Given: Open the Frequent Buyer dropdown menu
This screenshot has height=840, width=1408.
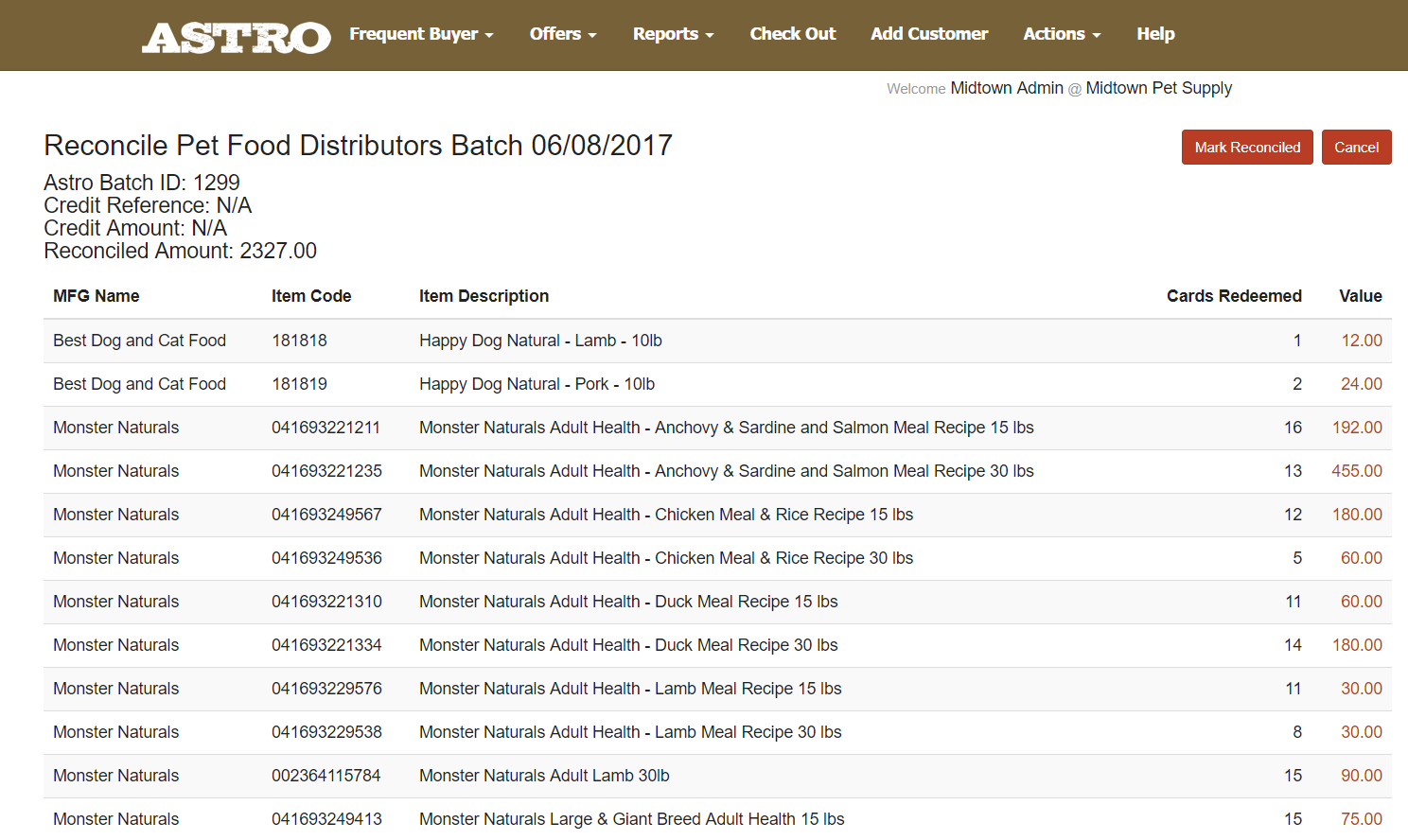Looking at the screenshot, I should 421,34.
